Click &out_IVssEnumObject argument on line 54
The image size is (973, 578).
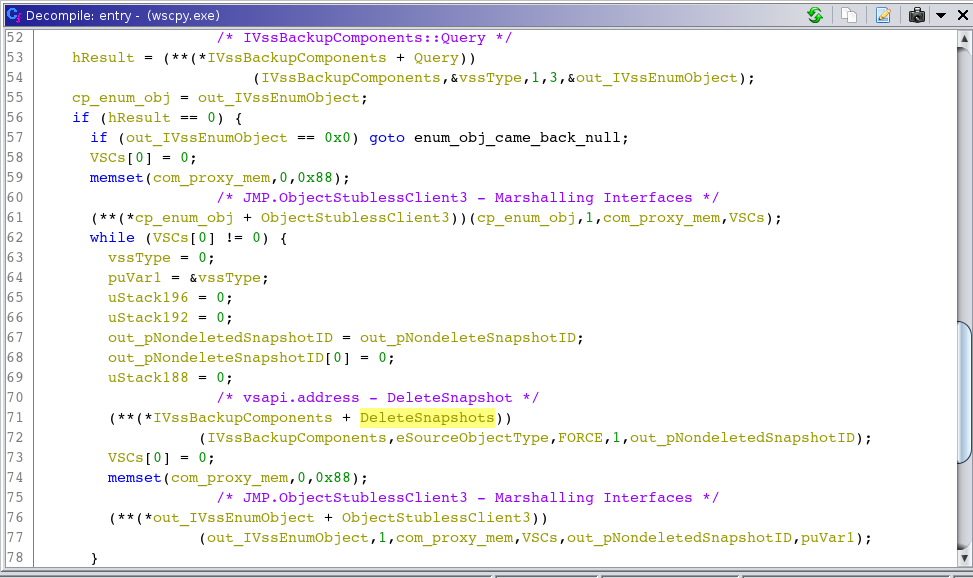pyautogui.click(x=652, y=78)
